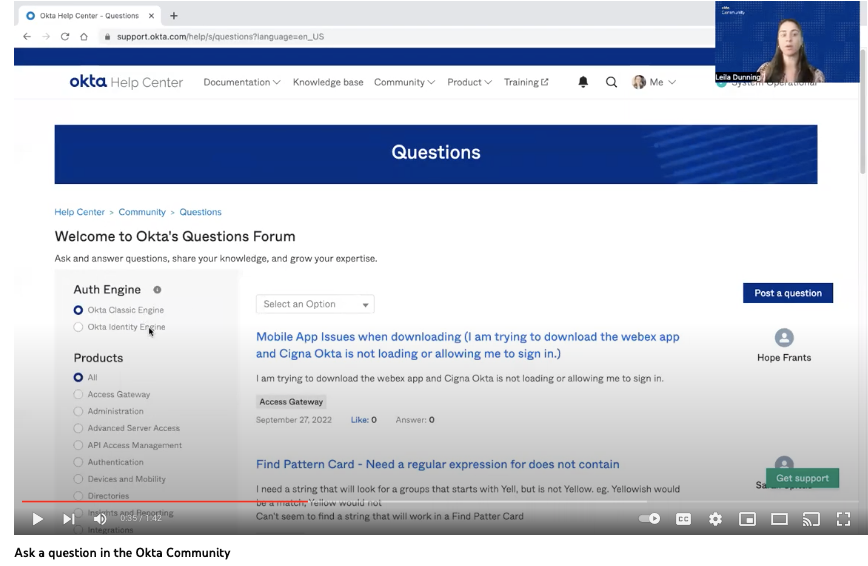
Task: Select Okta Classic Engine radio button
Action: click(78, 310)
